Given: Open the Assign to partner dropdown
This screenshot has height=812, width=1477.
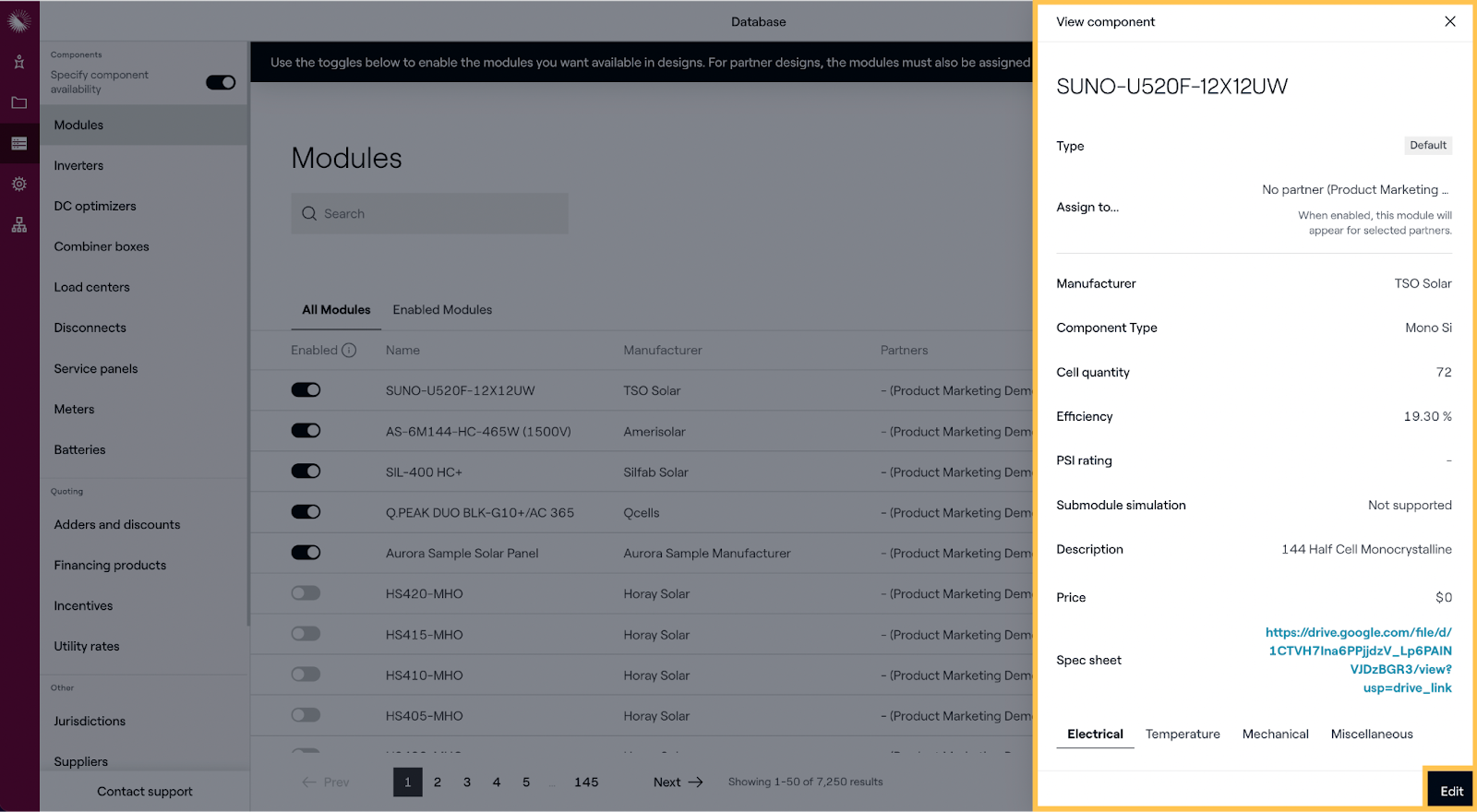Looking at the screenshot, I should click(1355, 189).
